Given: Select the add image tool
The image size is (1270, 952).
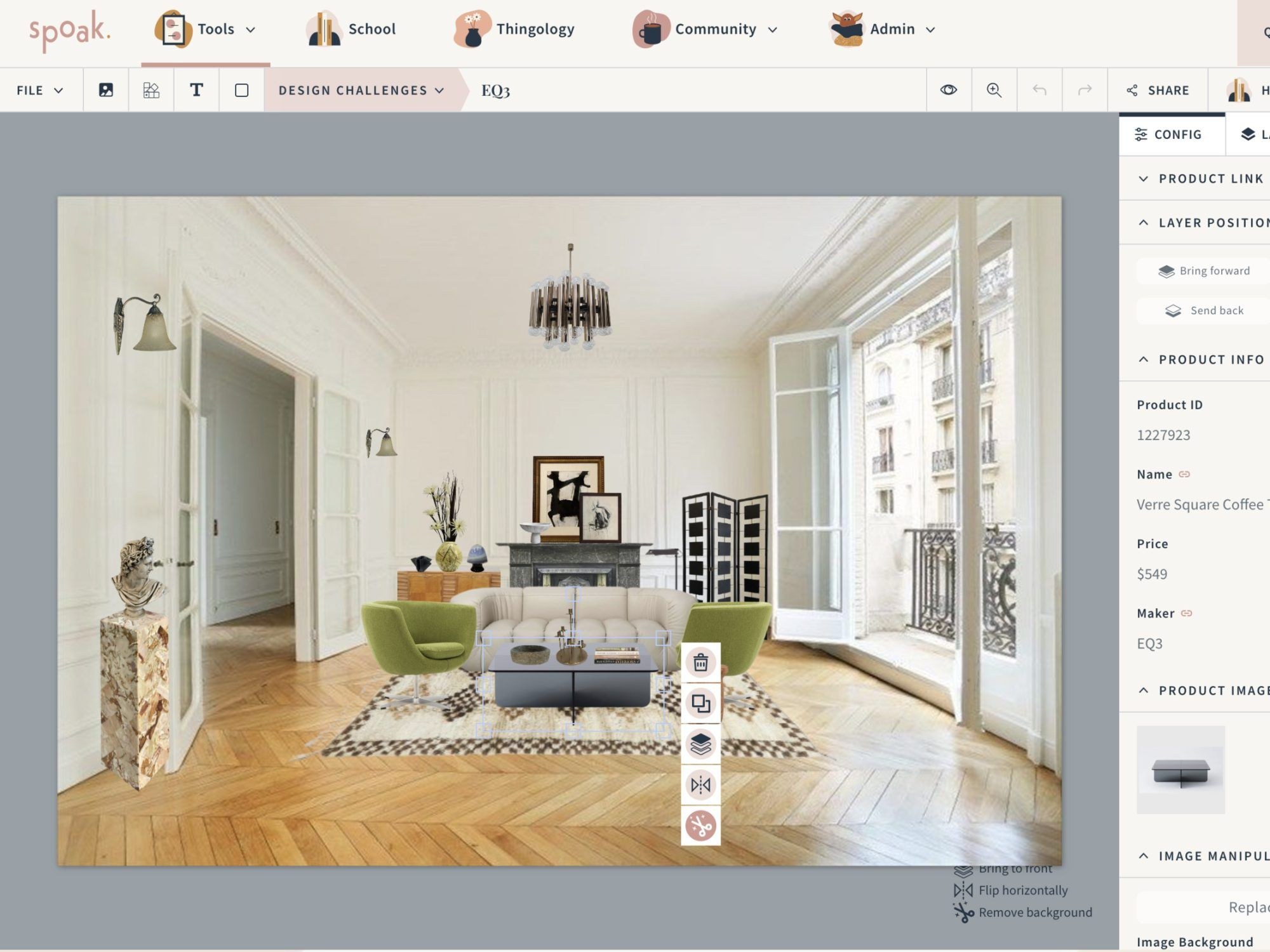Looking at the screenshot, I should (106, 90).
